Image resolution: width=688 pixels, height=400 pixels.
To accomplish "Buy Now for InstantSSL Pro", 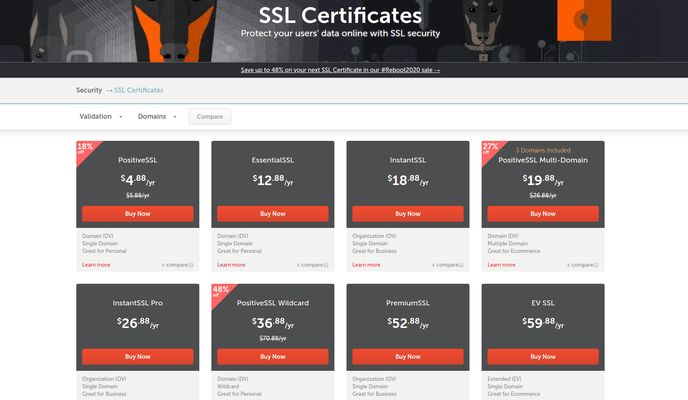I will coord(138,357).
